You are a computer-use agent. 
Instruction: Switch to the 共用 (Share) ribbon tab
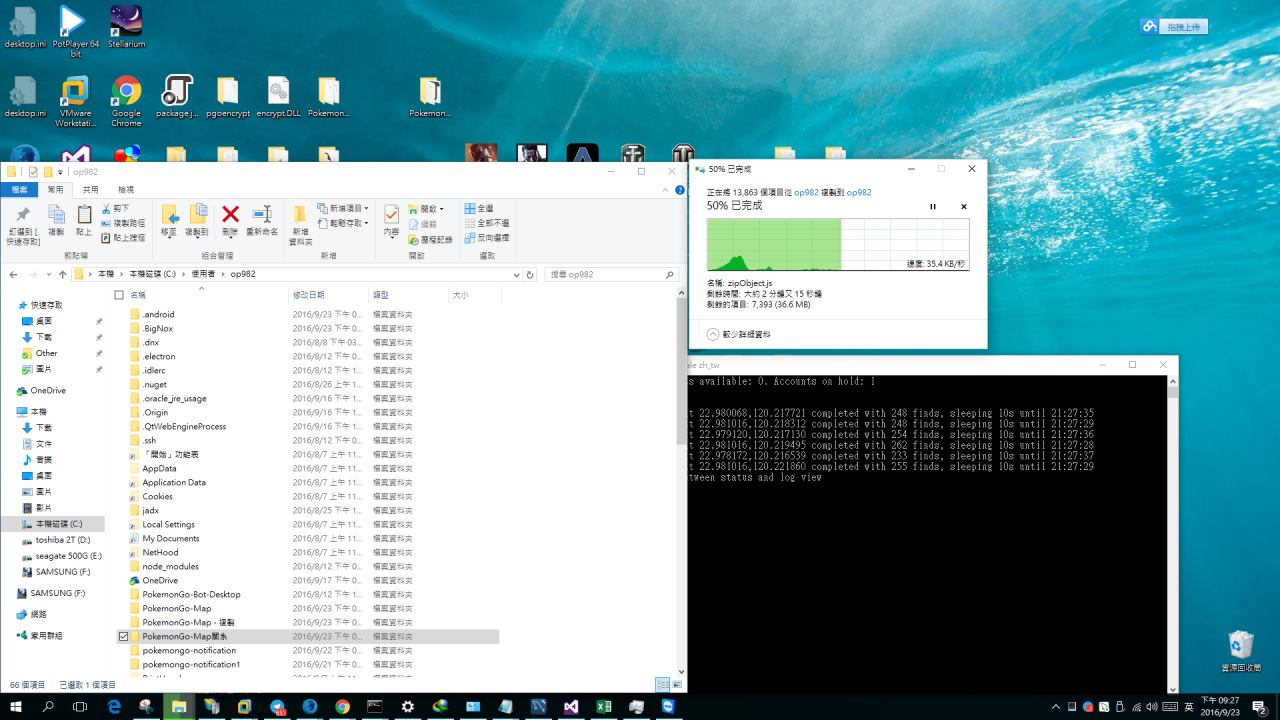click(90, 189)
